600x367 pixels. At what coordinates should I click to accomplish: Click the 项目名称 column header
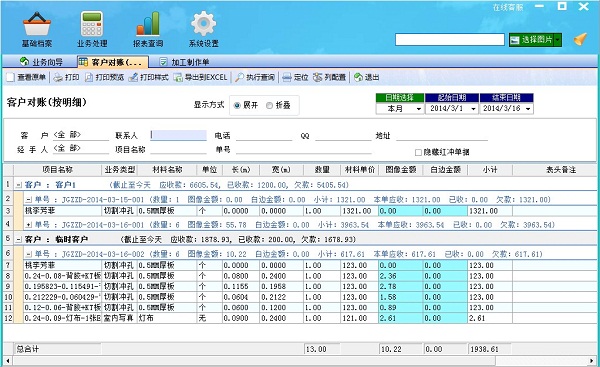point(57,170)
